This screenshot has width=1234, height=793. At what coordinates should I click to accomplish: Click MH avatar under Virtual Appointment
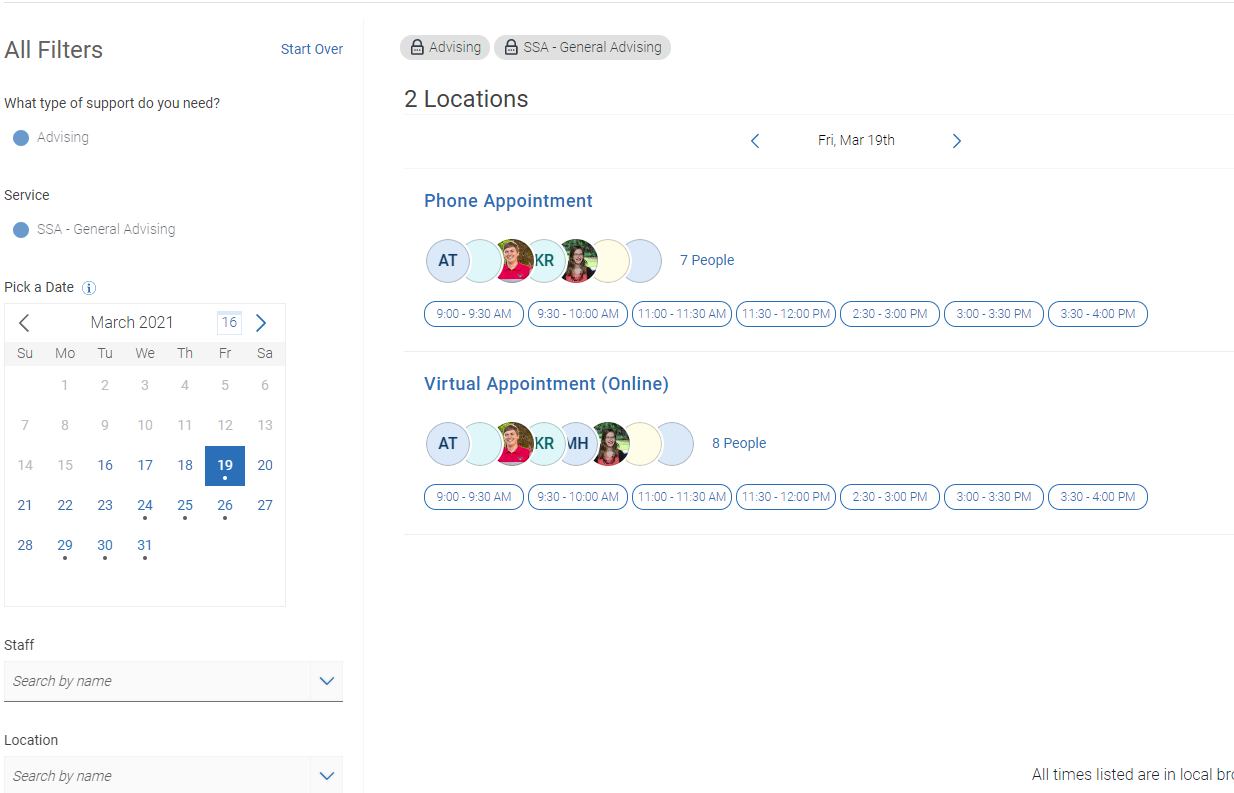tap(579, 444)
